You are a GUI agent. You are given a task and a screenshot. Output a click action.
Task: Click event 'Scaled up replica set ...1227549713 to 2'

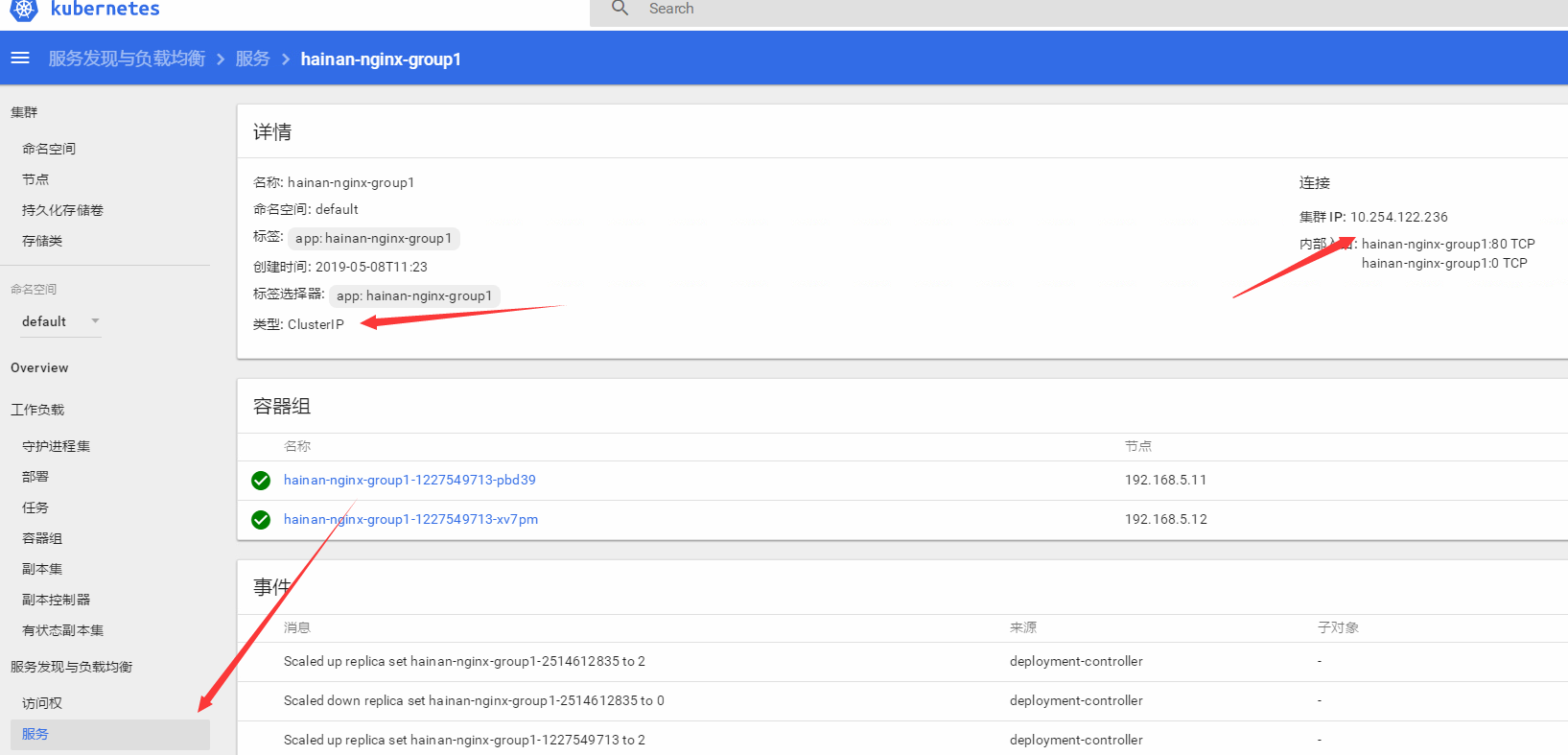tap(464, 740)
